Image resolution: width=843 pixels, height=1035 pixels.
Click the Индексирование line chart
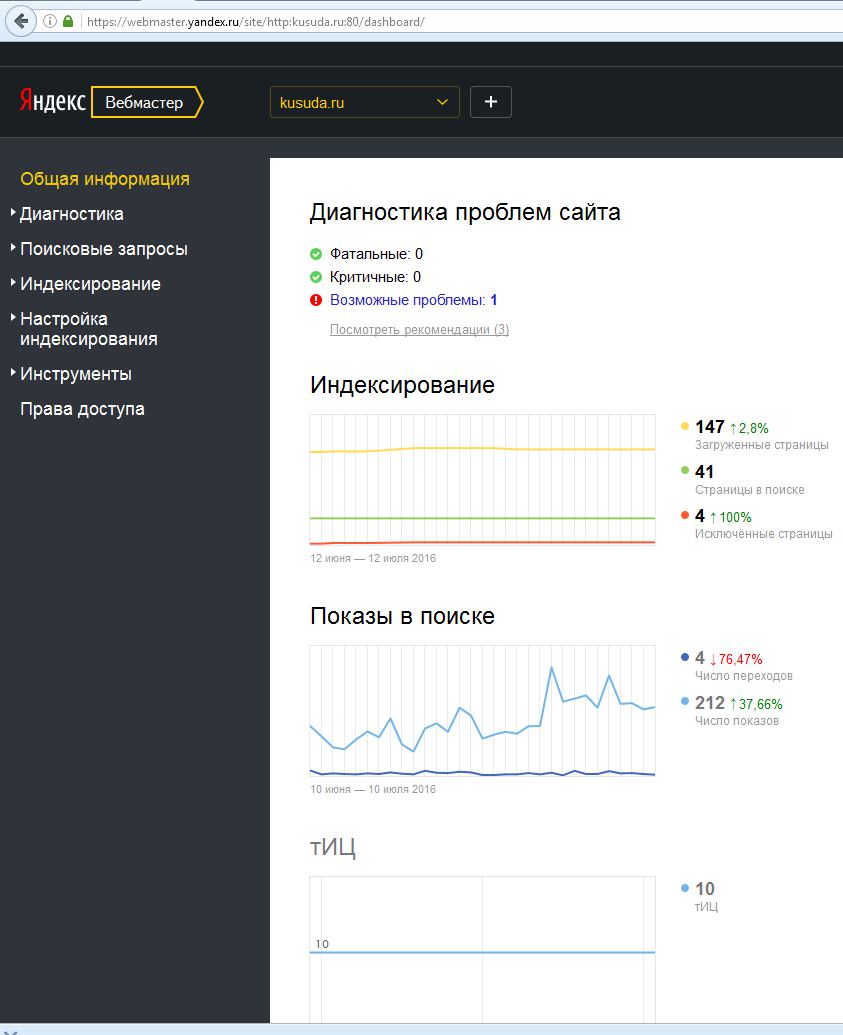tap(483, 479)
